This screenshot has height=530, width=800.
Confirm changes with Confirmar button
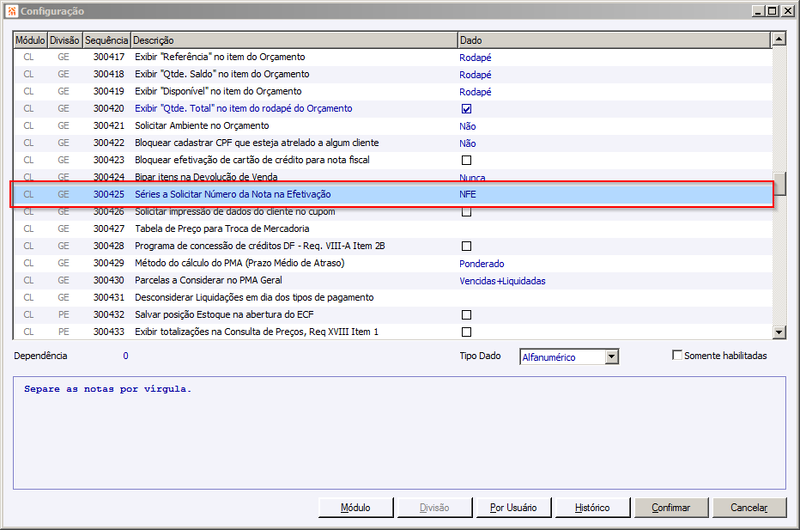(671, 508)
